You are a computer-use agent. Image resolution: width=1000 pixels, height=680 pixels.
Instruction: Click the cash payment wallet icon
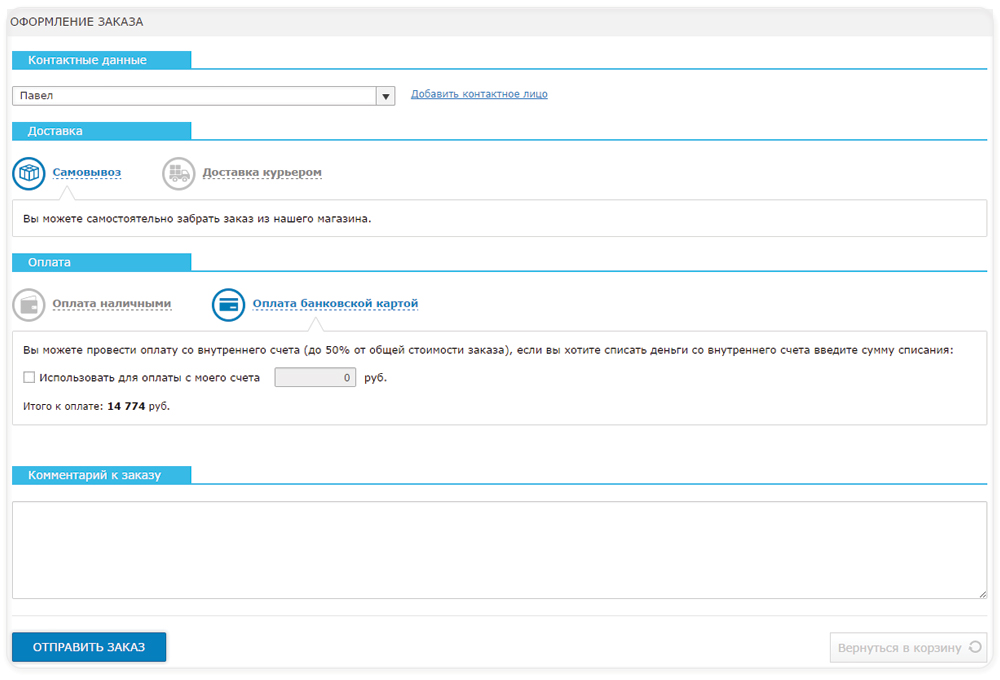pyautogui.click(x=29, y=305)
